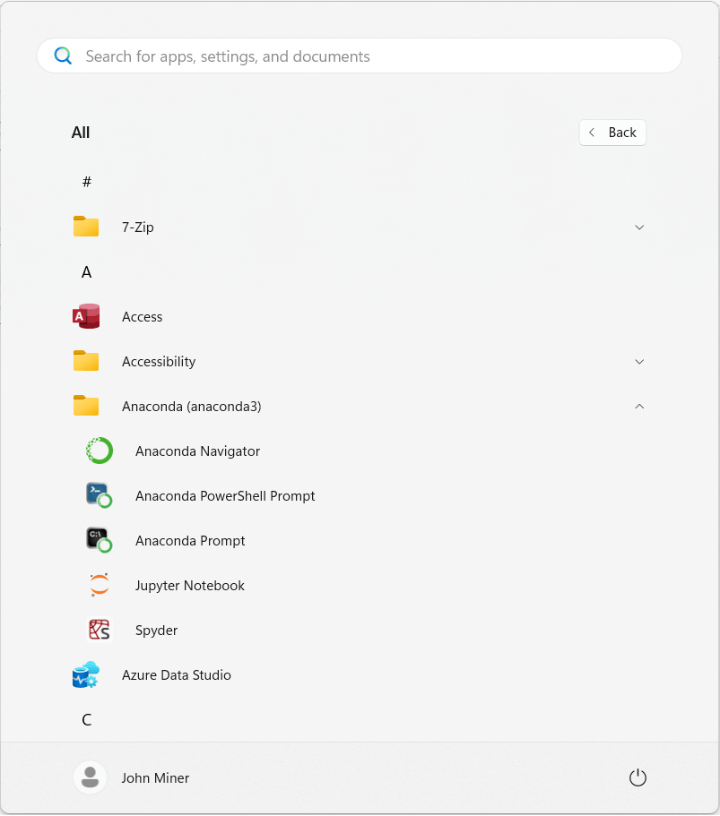Viewport: 720px width, 816px height.
Task: Jump to the # letter section header
Action: coord(87,182)
